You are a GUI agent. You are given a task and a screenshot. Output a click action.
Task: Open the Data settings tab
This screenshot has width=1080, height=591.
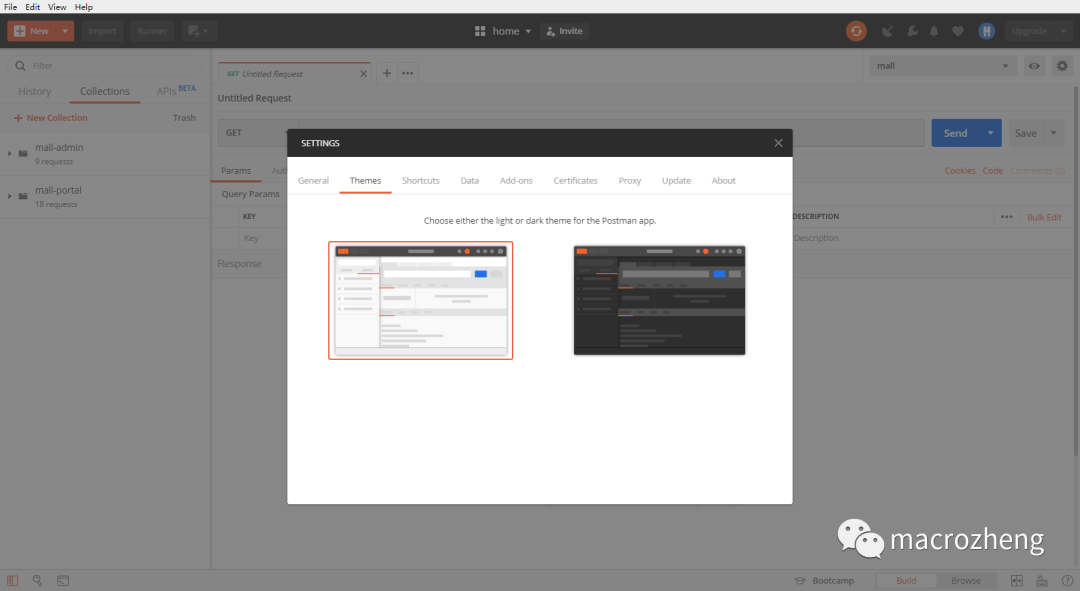click(x=470, y=180)
